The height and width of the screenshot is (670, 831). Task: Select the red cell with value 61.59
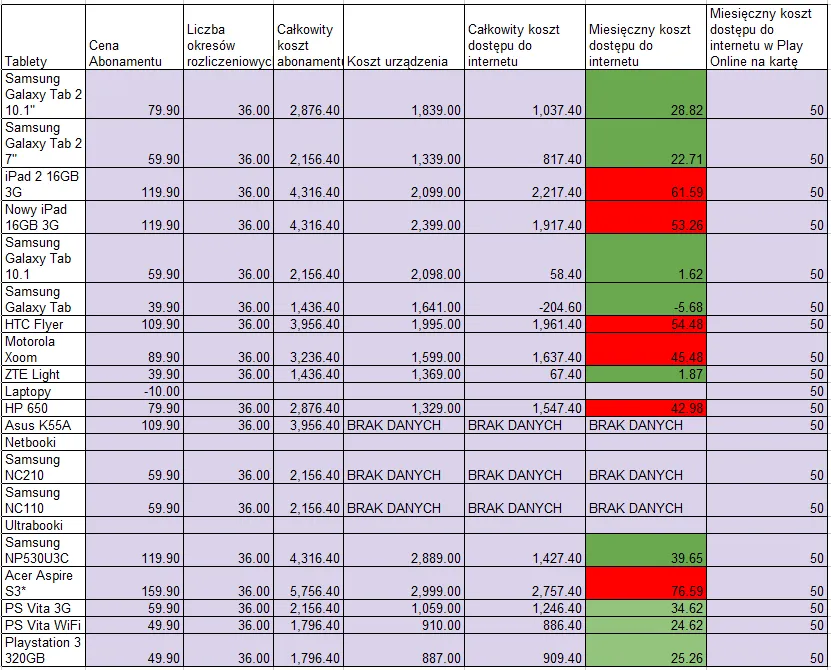(x=646, y=184)
